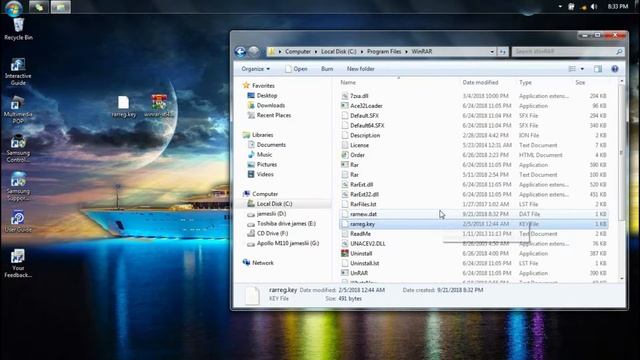The image size is (640, 360).
Task: Open Explorer help question mark icon
Action: pos(615,69)
